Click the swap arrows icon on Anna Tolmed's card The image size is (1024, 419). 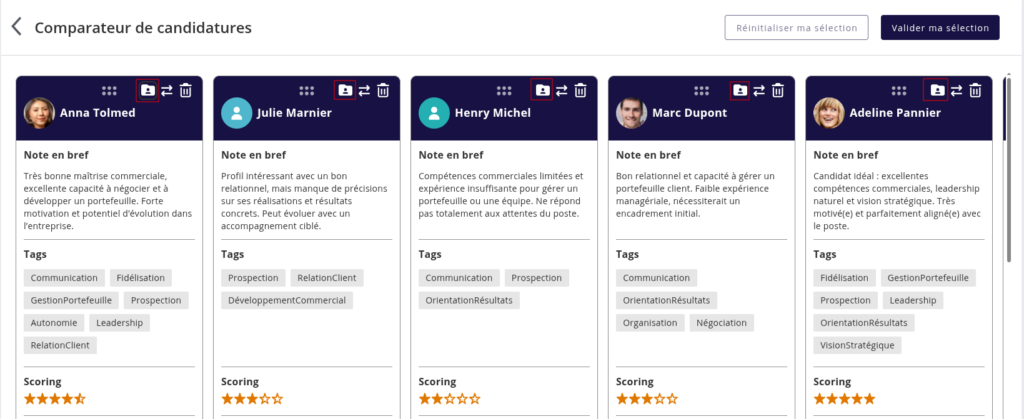[166, 90]
